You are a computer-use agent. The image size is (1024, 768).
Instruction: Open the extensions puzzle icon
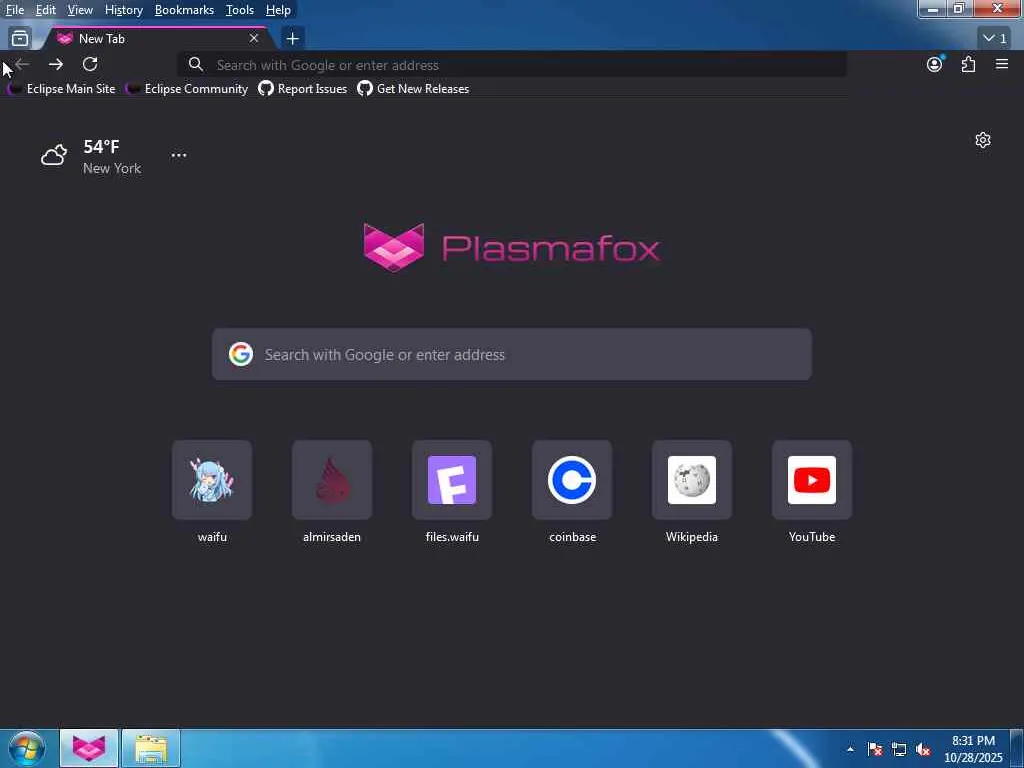coord(968,64)
